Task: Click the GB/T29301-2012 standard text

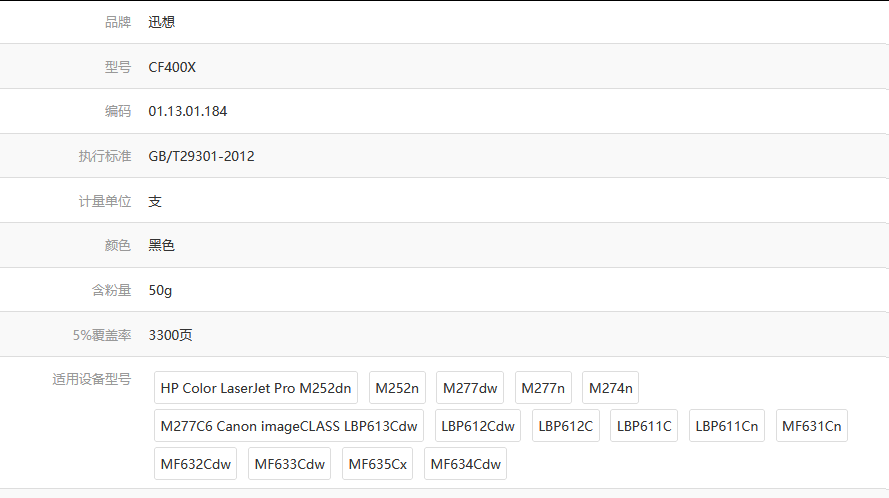Action: point(201,156)
